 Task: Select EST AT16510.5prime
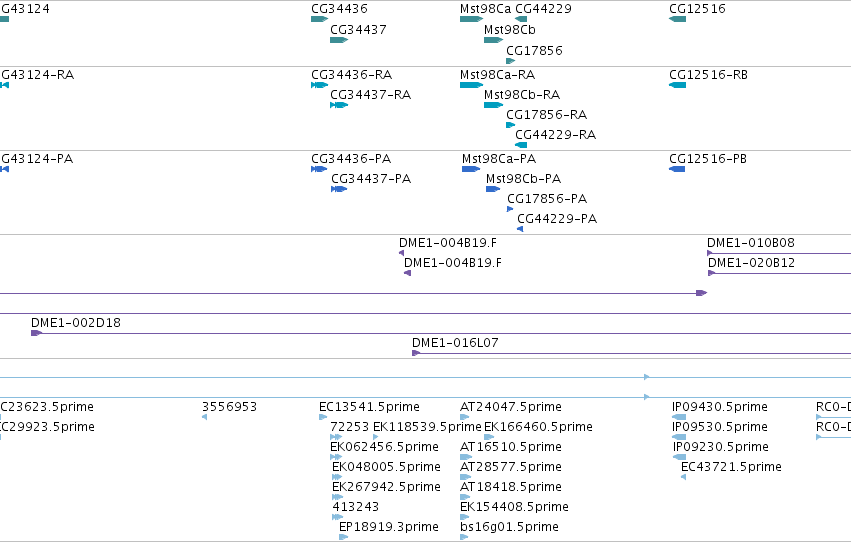(x=511, y=447)
